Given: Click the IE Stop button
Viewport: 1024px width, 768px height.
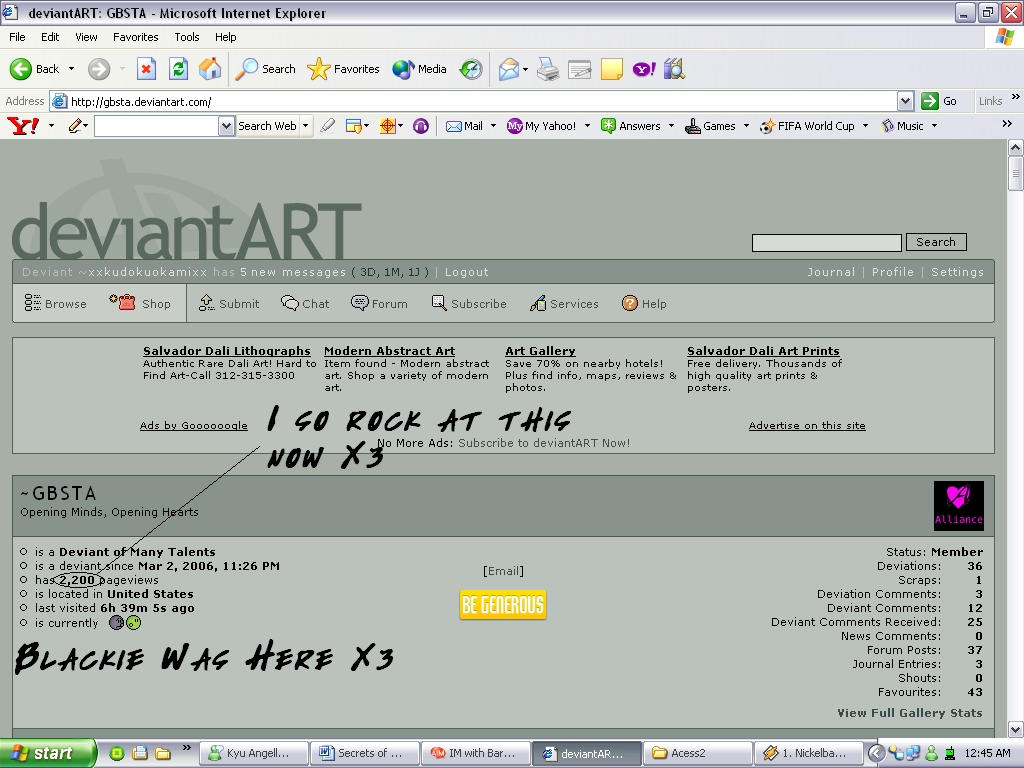Looking at the screenshot, I should 146,69.
